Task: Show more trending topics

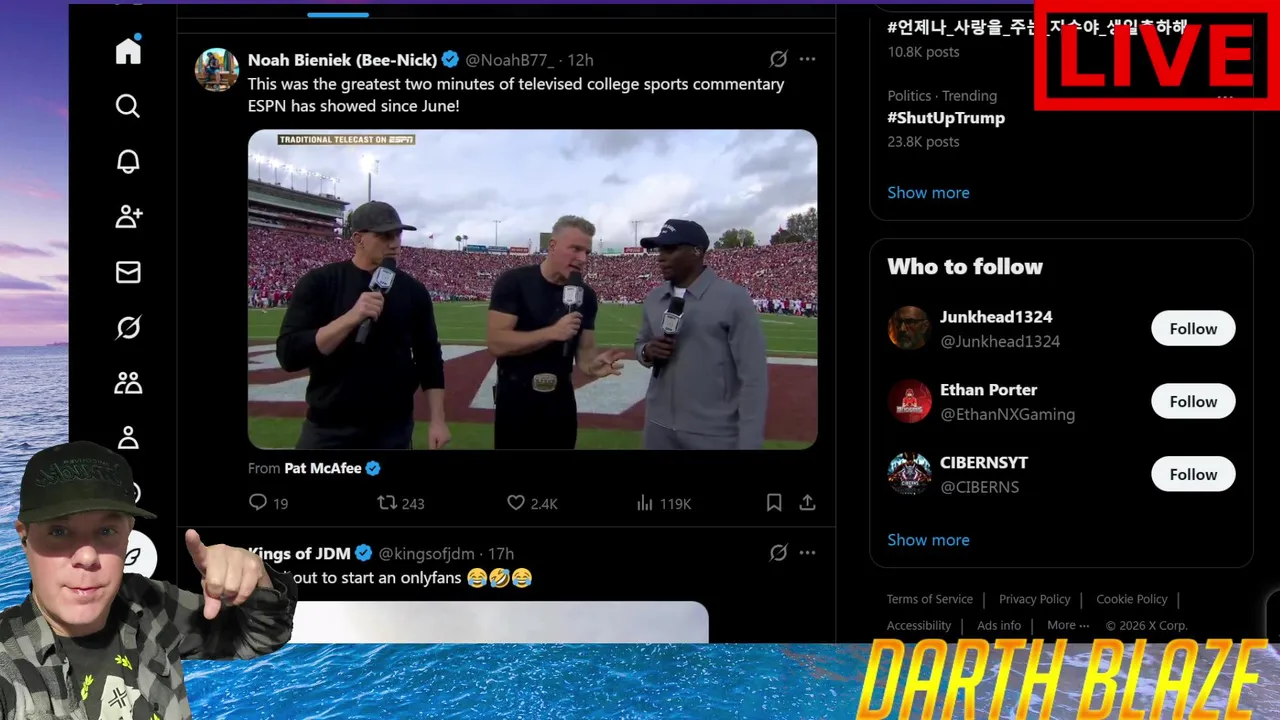Action: pos(928,192)
